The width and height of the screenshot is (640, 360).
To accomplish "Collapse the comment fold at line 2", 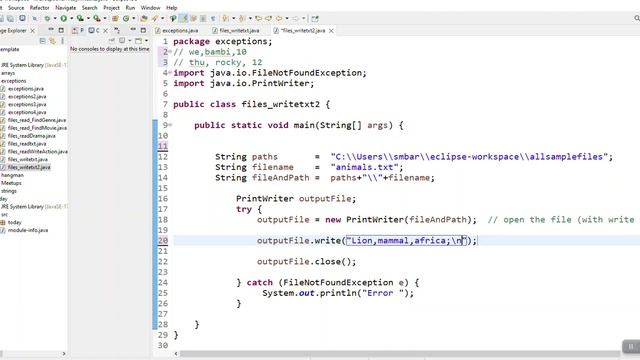I will [x=170, y=52].
